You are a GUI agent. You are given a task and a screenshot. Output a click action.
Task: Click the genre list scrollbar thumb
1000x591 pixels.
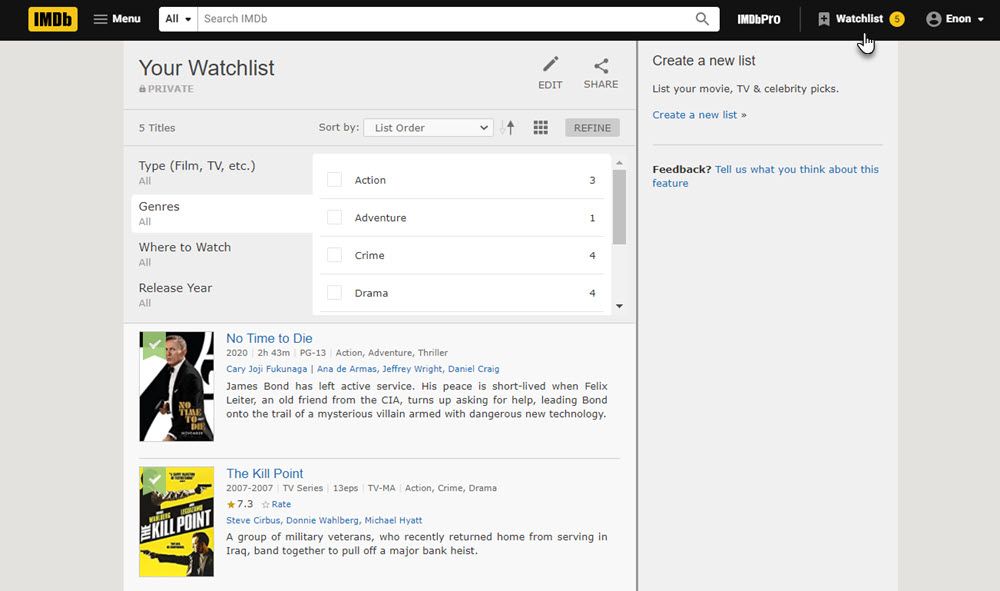coord(619,207)
